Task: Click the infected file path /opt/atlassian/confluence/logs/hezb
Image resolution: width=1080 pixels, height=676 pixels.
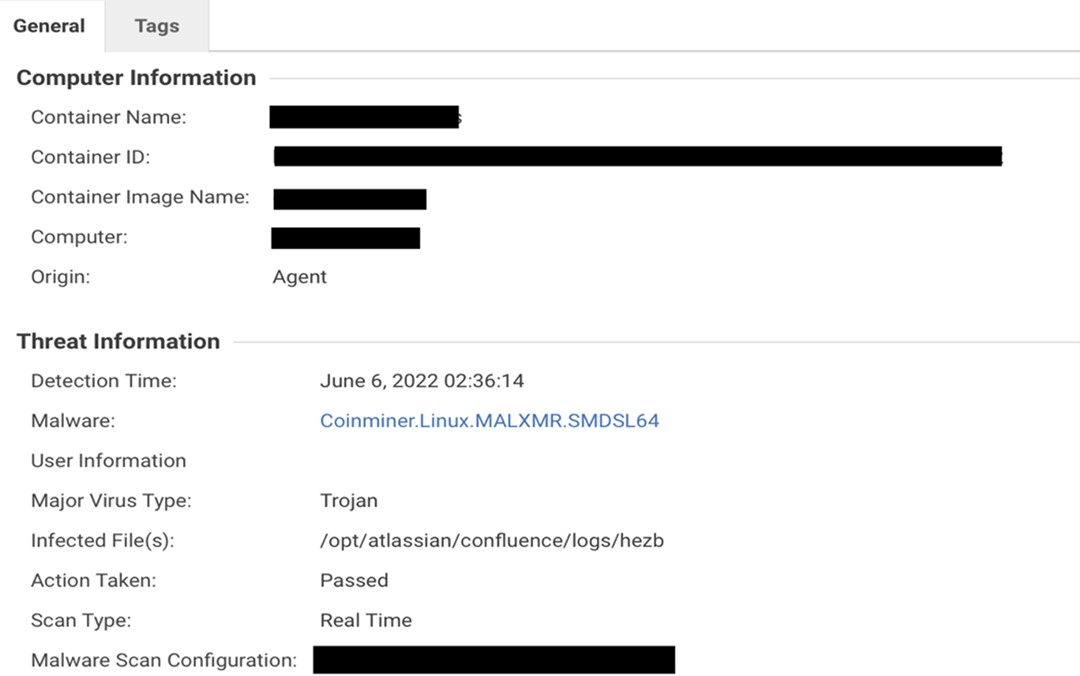Action: coord(491,541)
